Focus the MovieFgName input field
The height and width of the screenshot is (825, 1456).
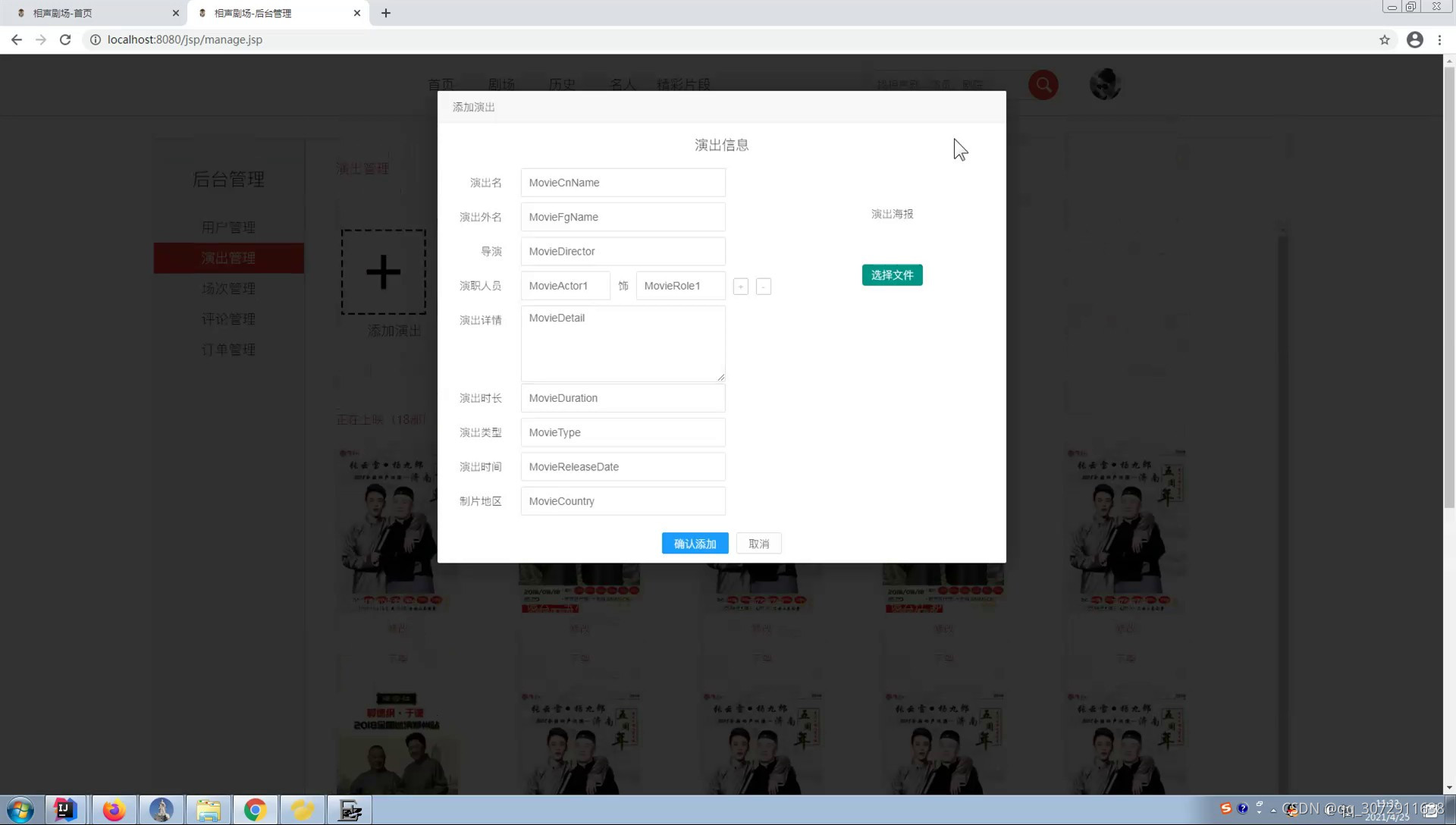coord(623,217)
